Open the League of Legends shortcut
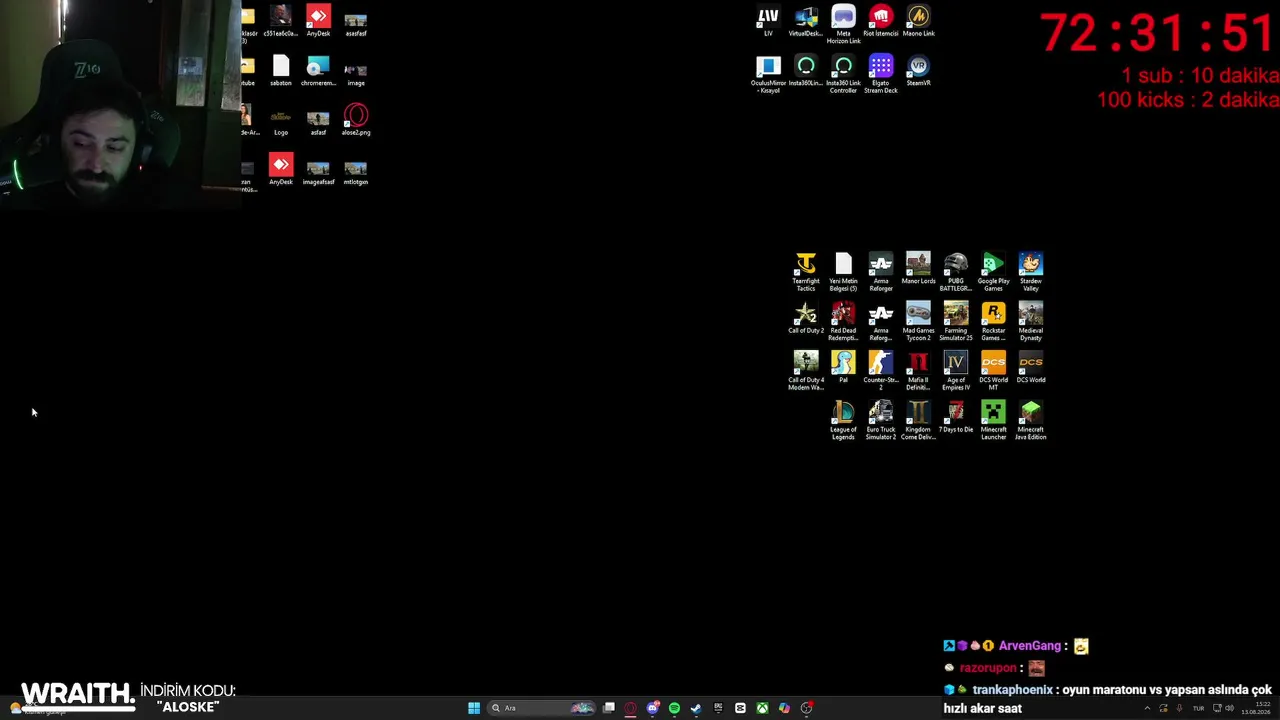 (x=843, y=420)
